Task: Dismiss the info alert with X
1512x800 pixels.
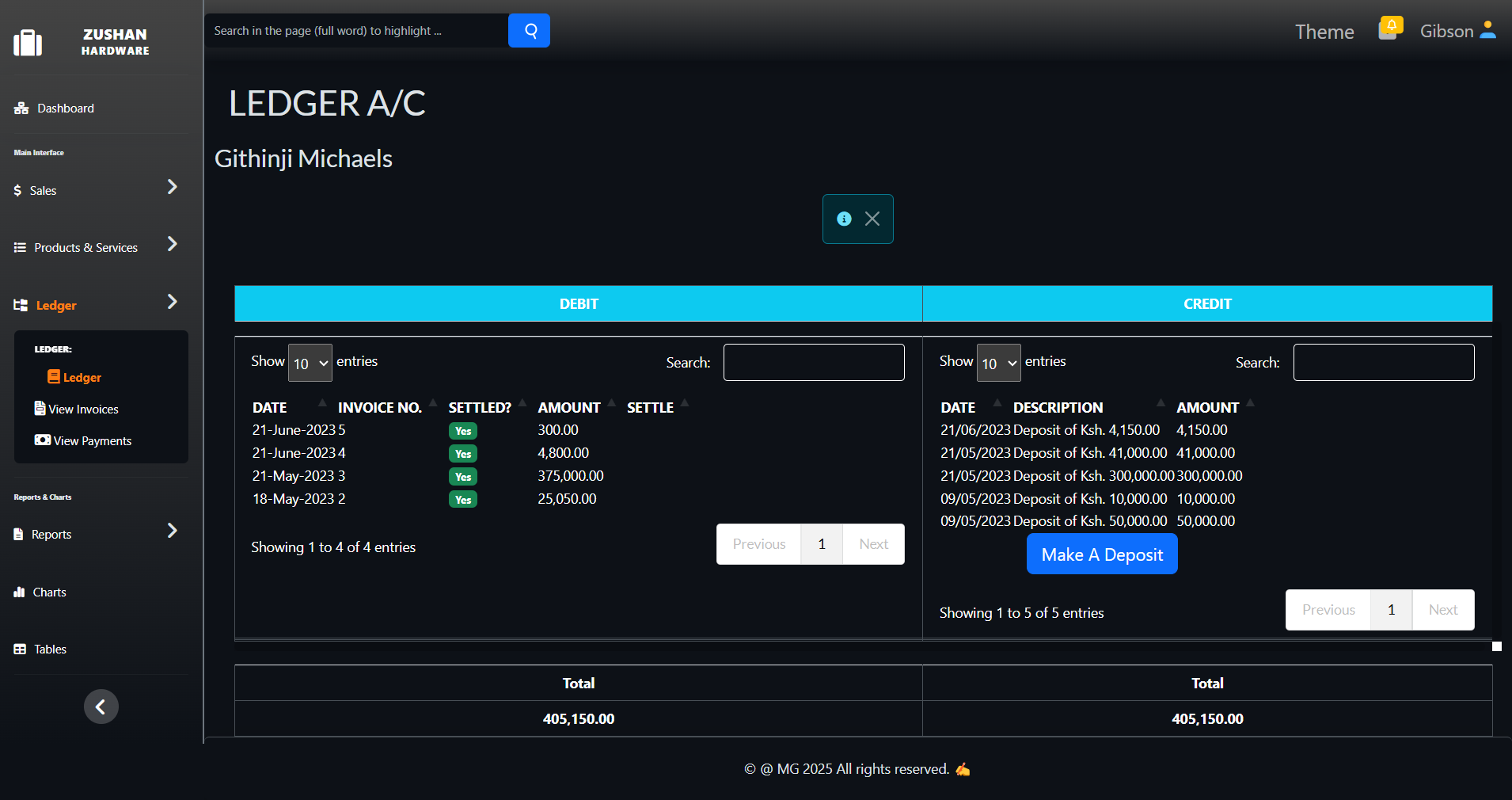Action: (x=872, y=219)
